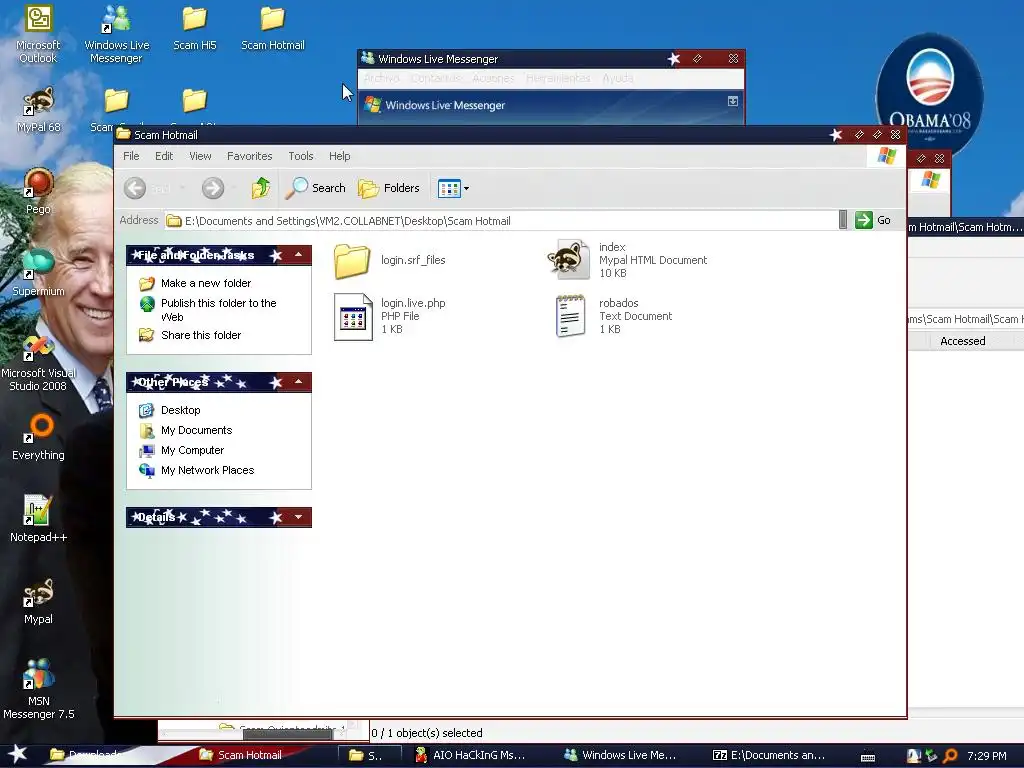The width and height of the screenshot is (1024, 768).
Task: Collapse the Other Places panel
Action: [x=298, y=381]
